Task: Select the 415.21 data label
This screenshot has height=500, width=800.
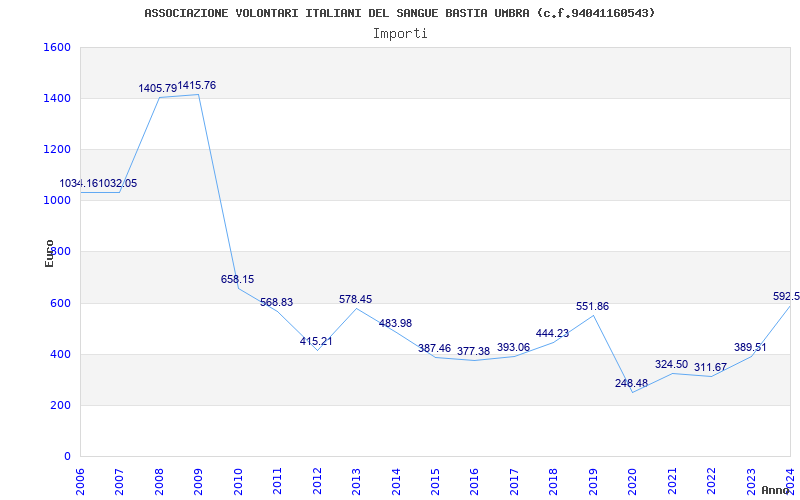Action: click(316, 342)
